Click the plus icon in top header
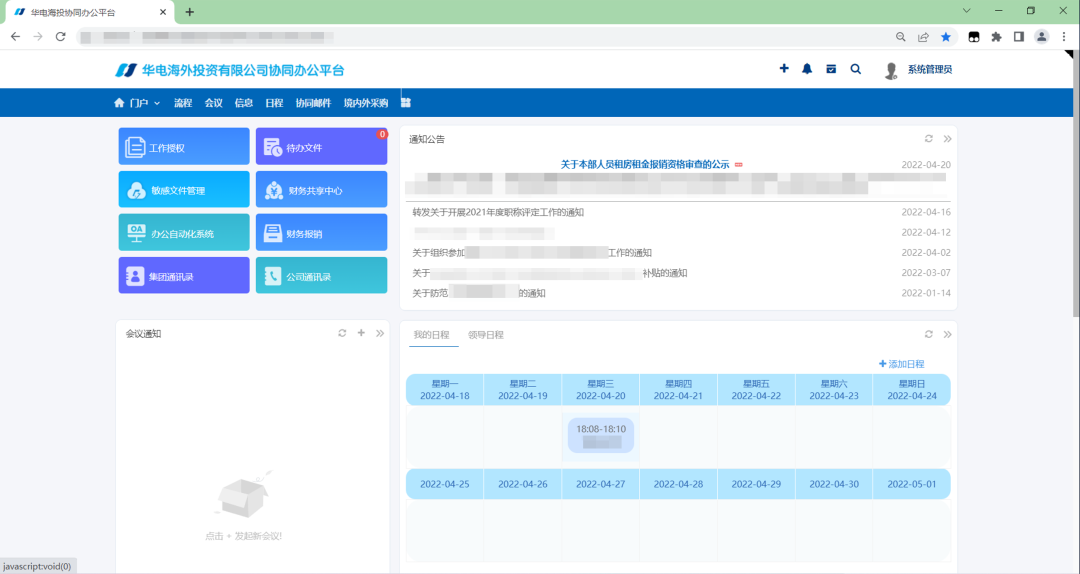Screen dimensions: 1080x574 (x=784, y=69)
